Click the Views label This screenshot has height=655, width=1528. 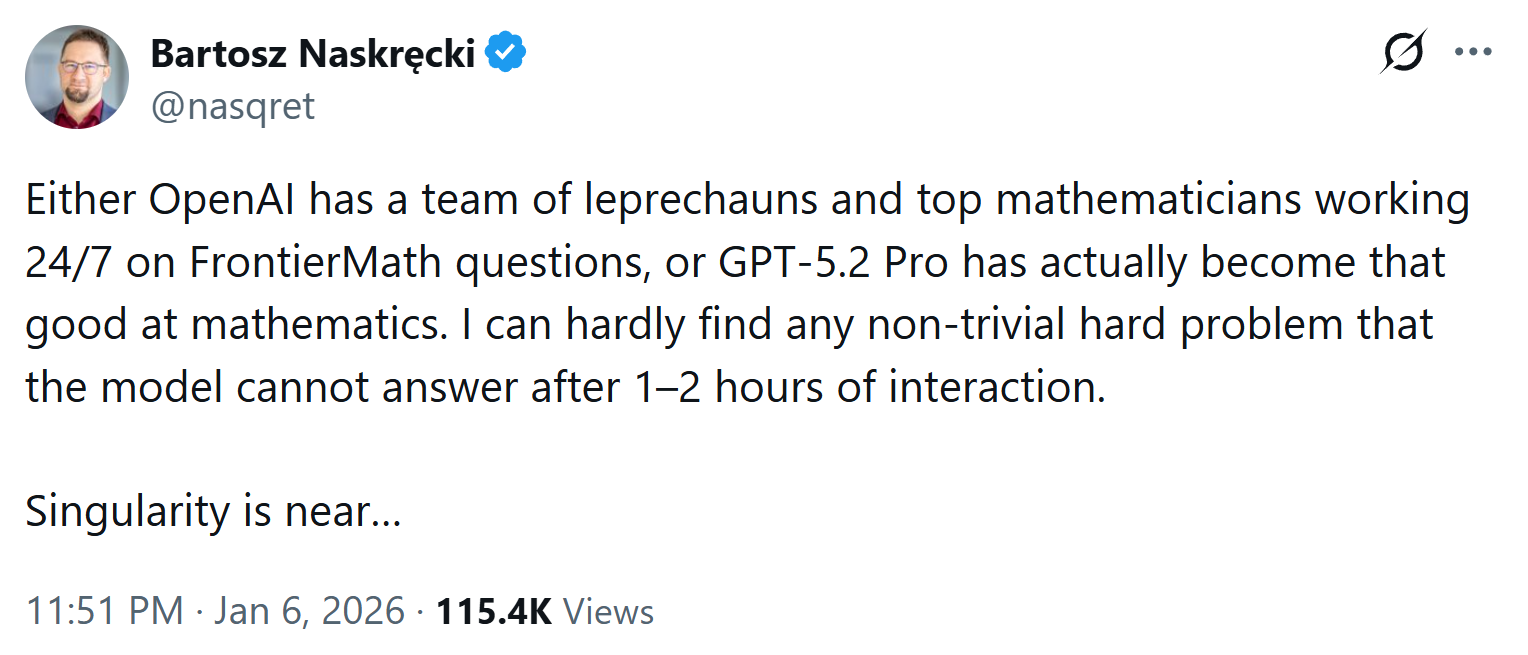pyautogui.click(x=609, y=611)
